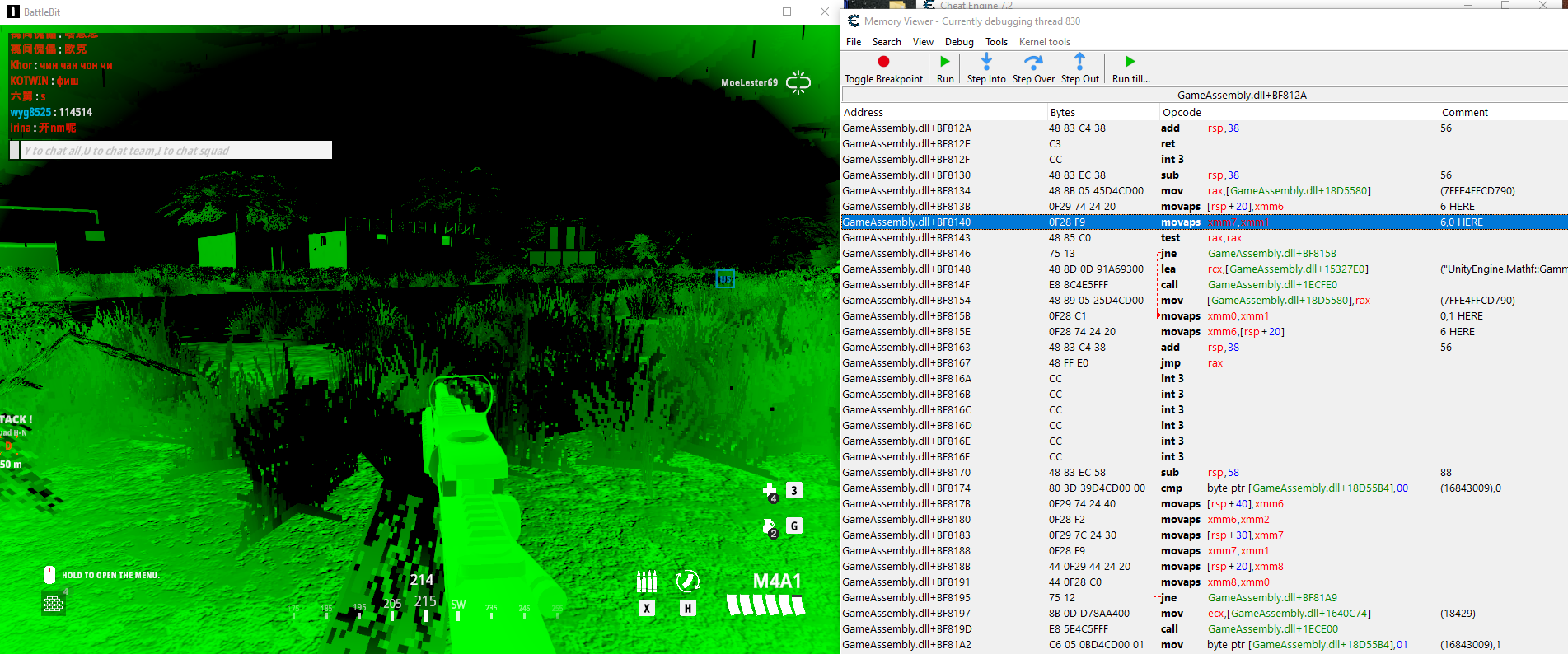
Task: Click the Run till... toolbar icon
Action: (1130, 61)
